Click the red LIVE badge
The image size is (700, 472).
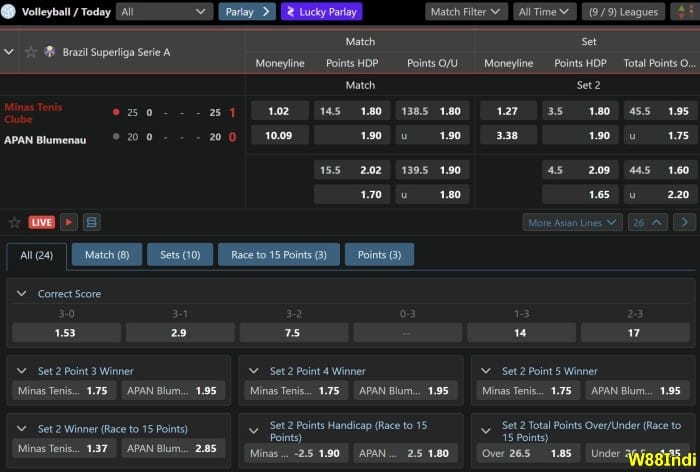(42, 222)
